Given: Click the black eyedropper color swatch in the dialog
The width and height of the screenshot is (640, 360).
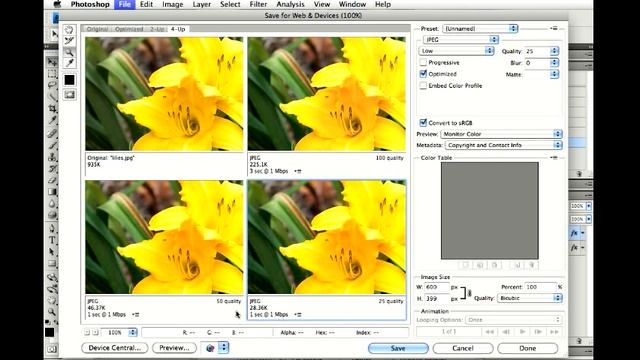Looking at the screenshot, I should pos(69,80).
